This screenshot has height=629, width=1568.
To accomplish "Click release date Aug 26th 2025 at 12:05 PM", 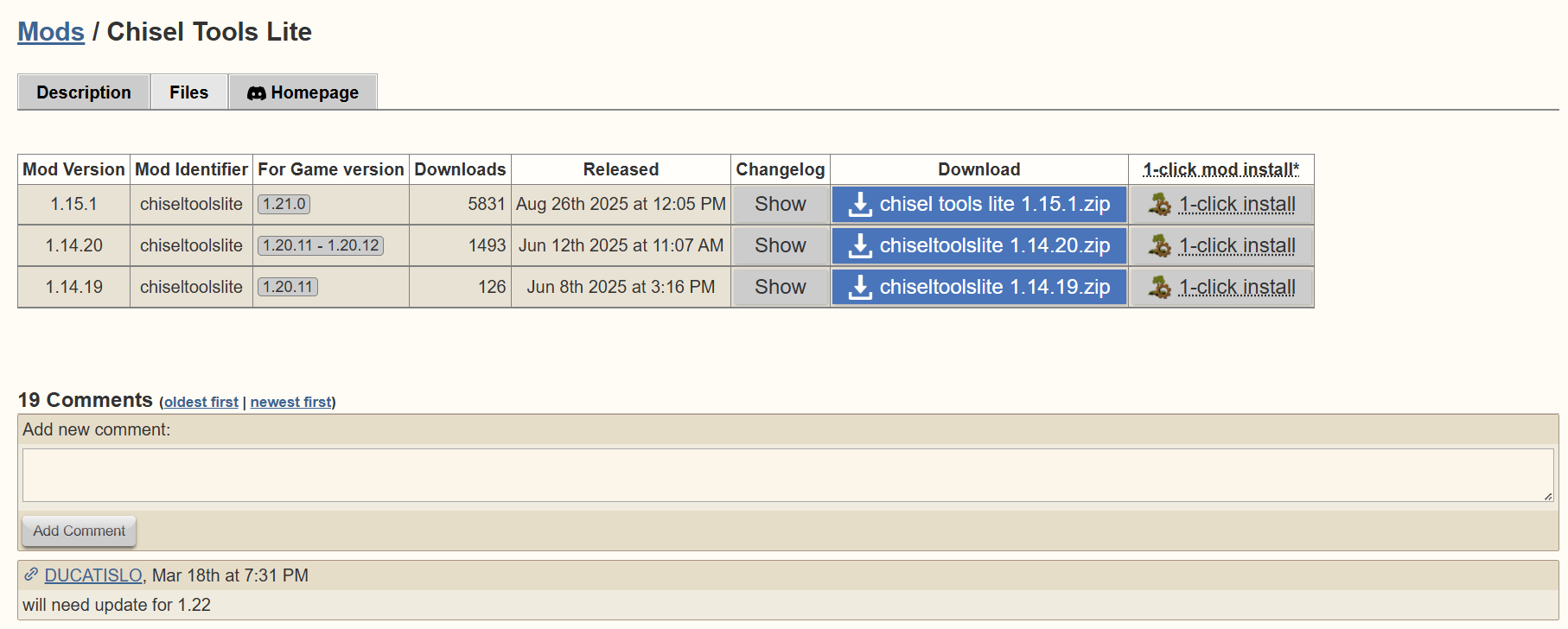I will 621,205.
